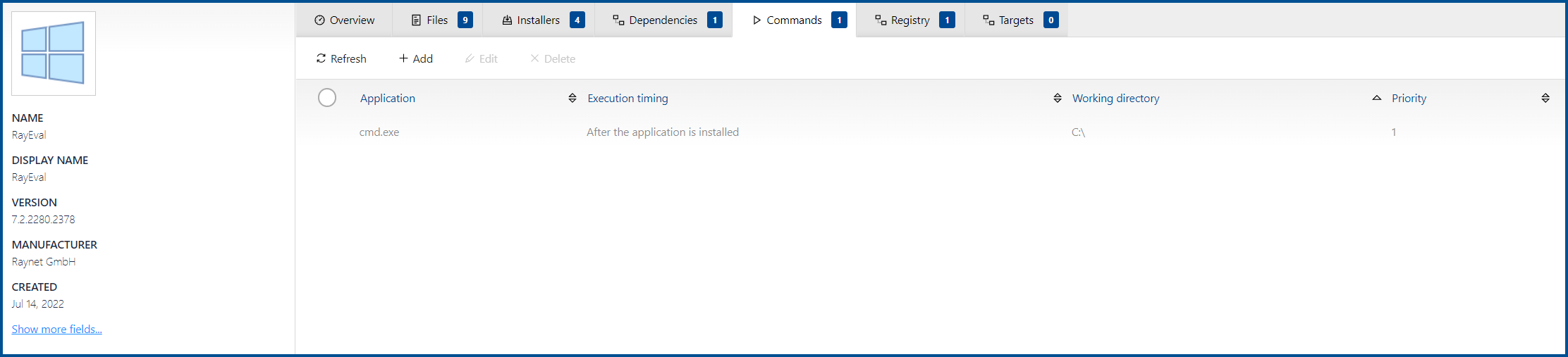Click the RayEval value under DISPLAY NAME
This screenshot has width=1568, height=357.
[x=29, y=177]
